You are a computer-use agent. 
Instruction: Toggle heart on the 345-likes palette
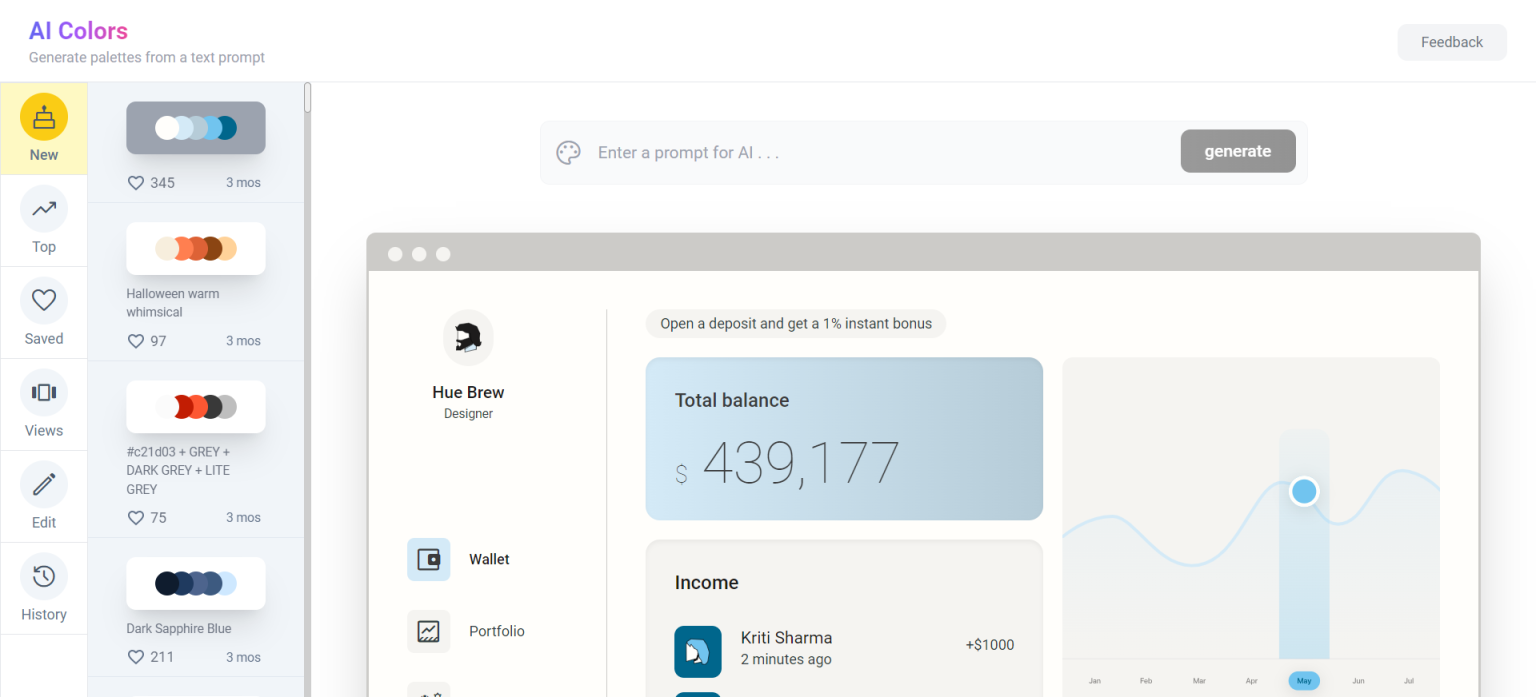coord(136,183)
